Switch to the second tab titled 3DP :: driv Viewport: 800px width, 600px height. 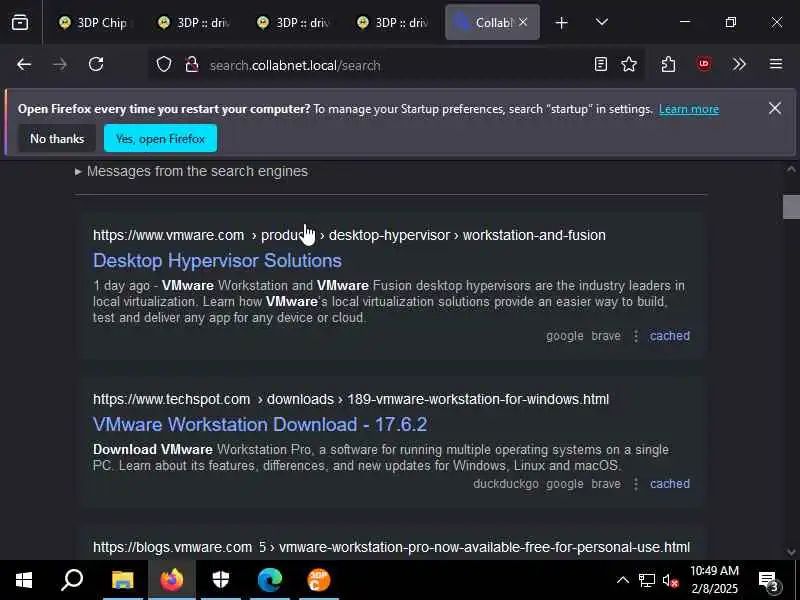coord(194,22)
